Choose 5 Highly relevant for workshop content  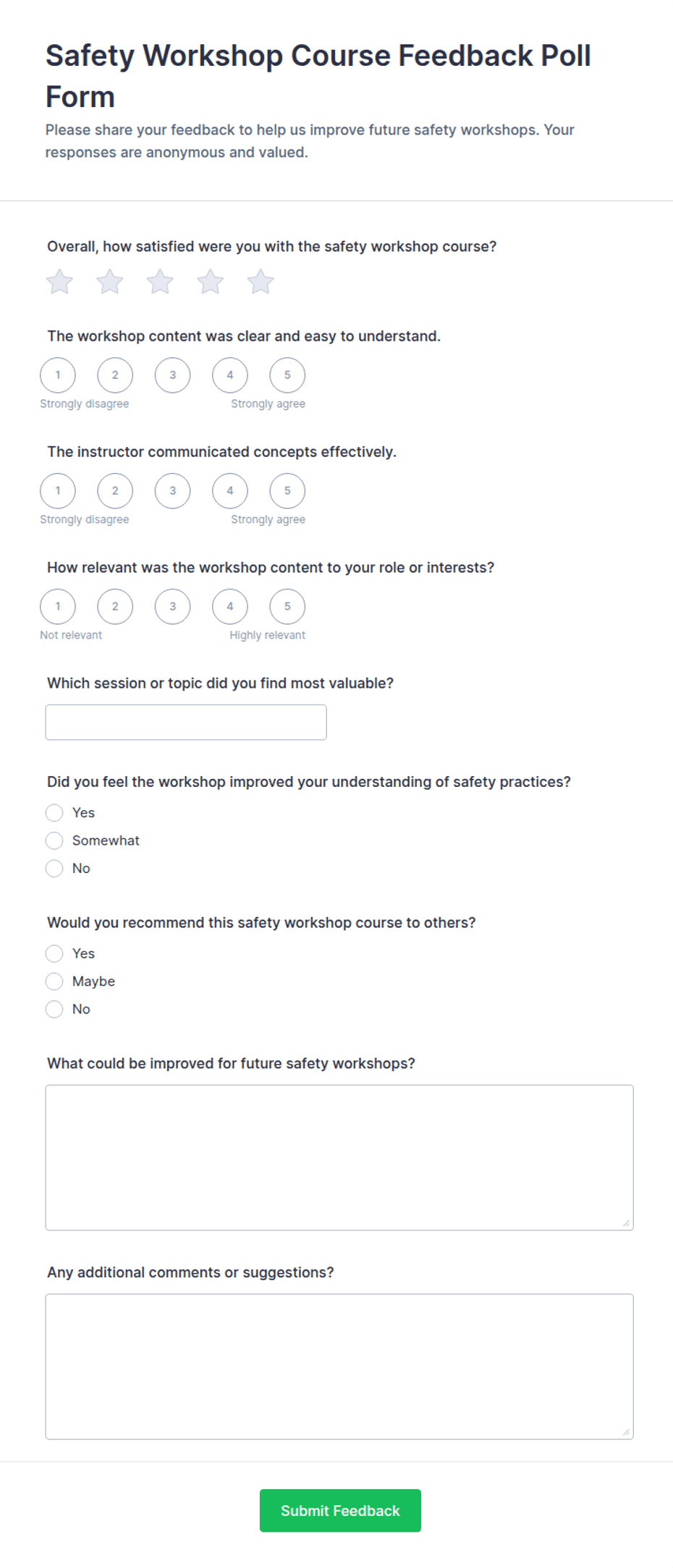[287, 607]
